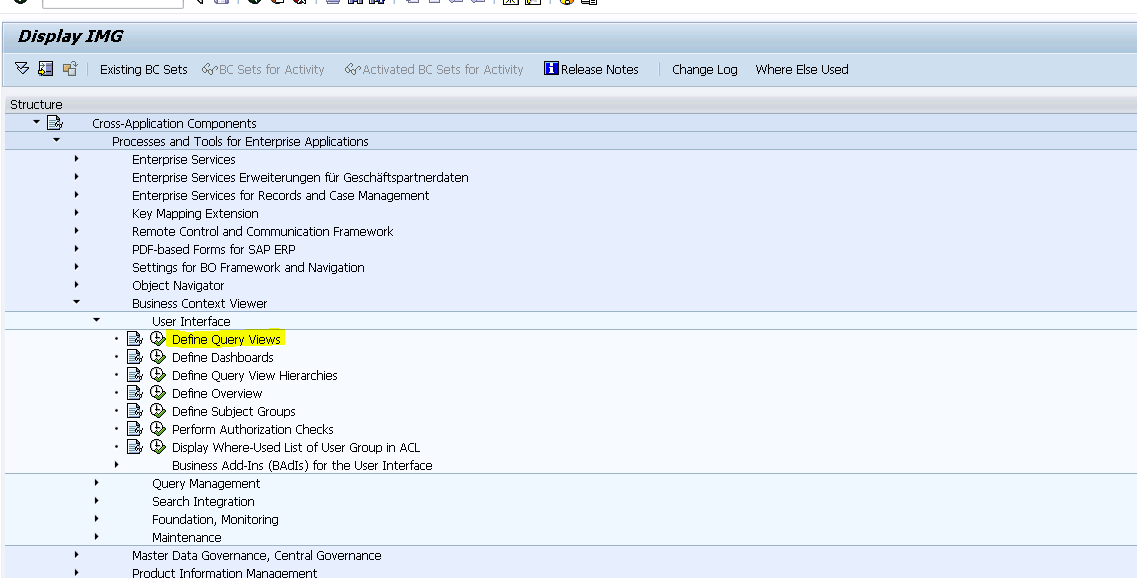Click the blue info icon for Release Notes
The image size is (1137, 578).
click(x=551, y=69)
